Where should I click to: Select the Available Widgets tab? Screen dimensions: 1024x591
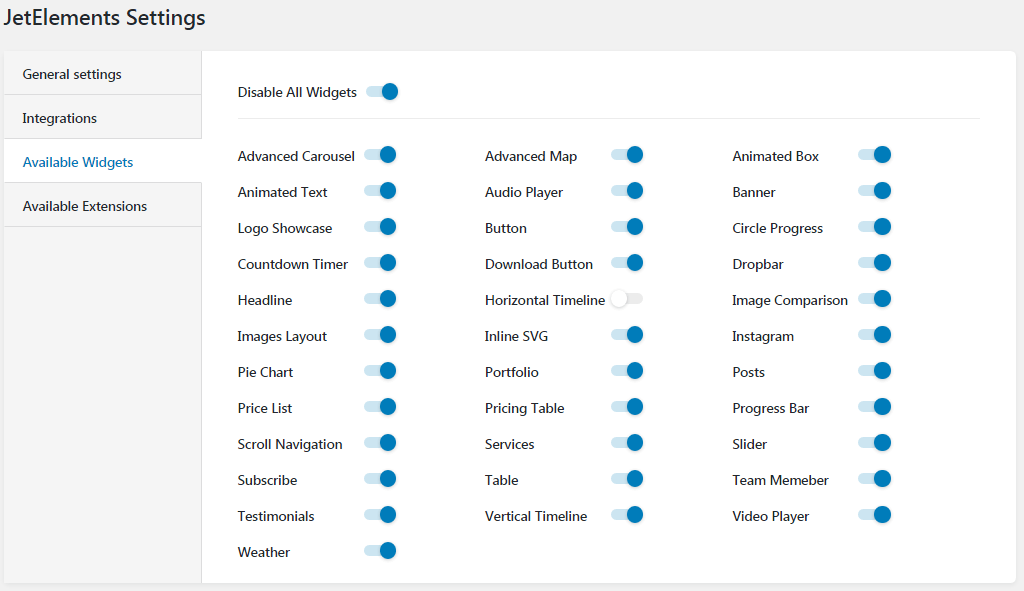click(103, 161)
